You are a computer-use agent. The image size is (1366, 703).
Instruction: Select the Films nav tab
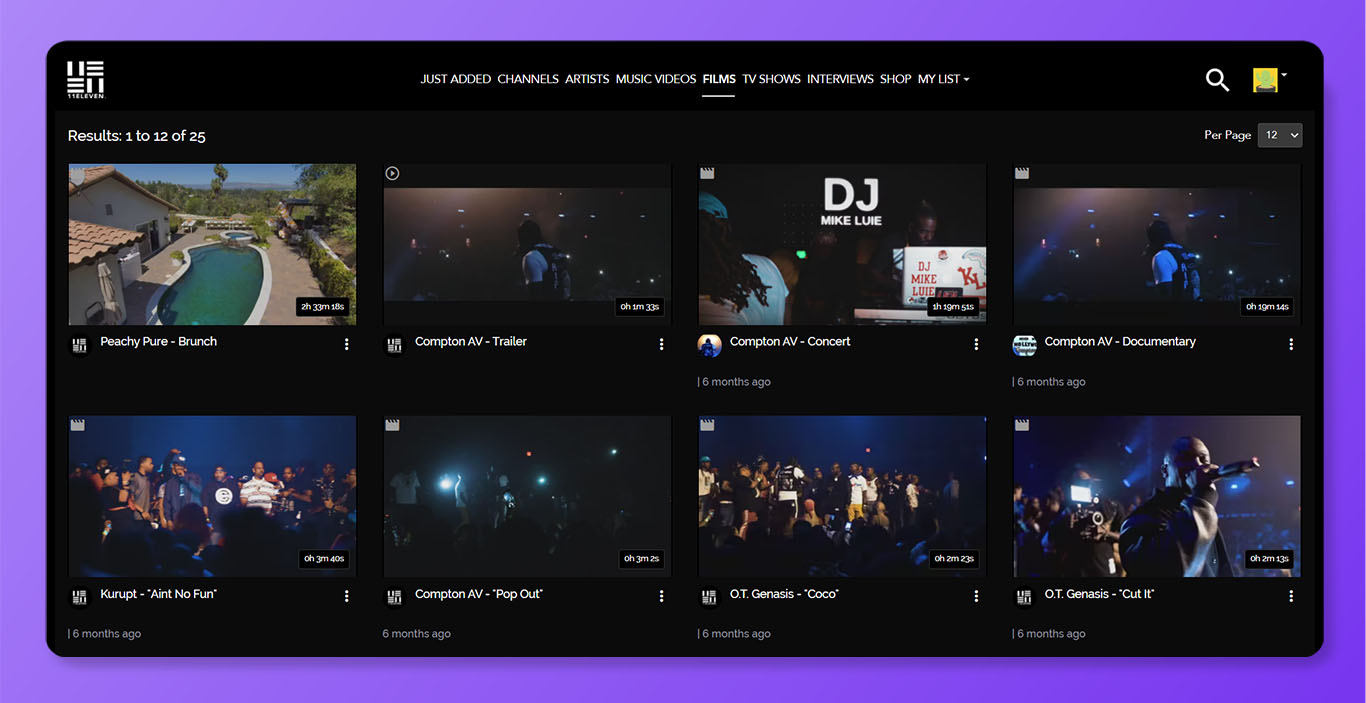pos(719,79)
